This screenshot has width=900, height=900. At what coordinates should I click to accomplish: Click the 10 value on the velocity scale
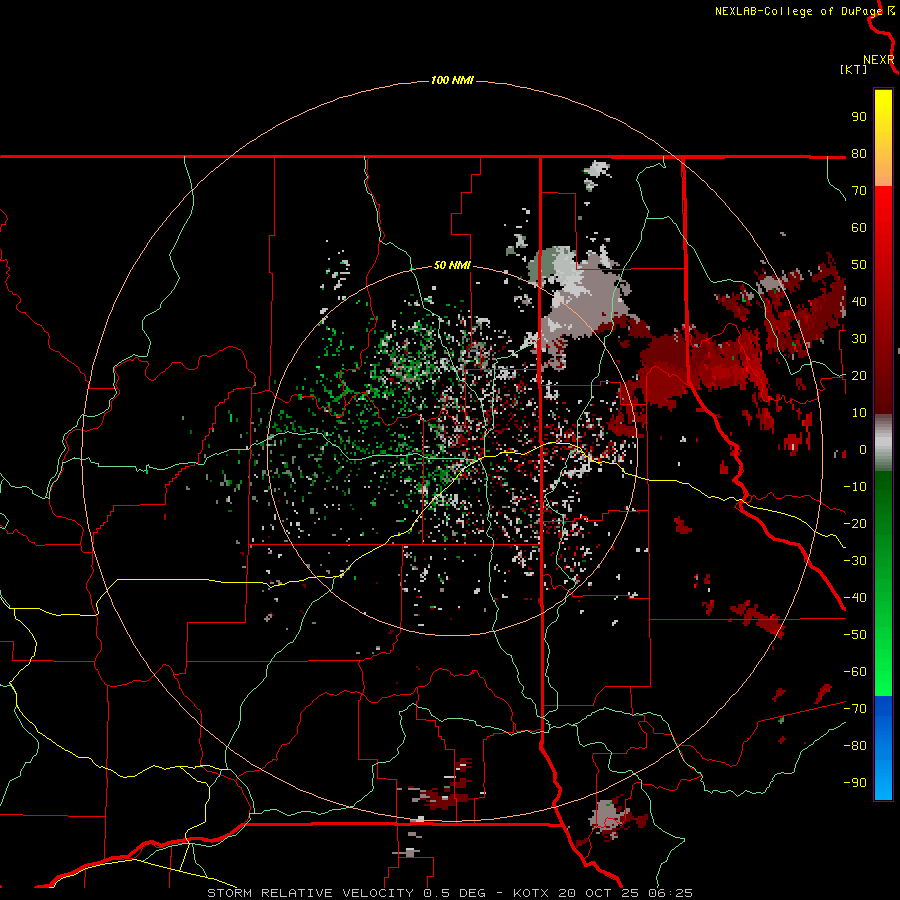(x=859, y=413)
